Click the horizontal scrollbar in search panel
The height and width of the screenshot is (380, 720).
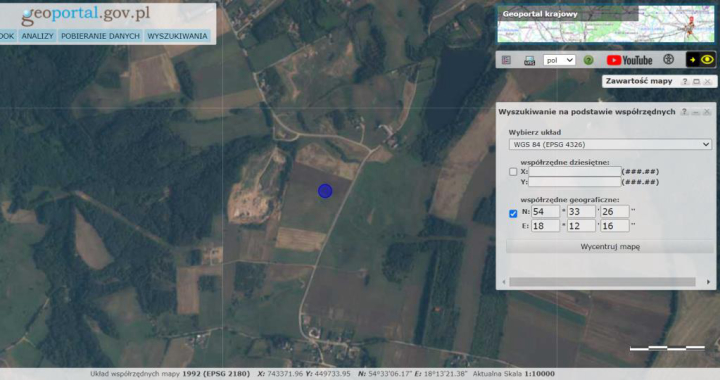[x=602, y=282]
